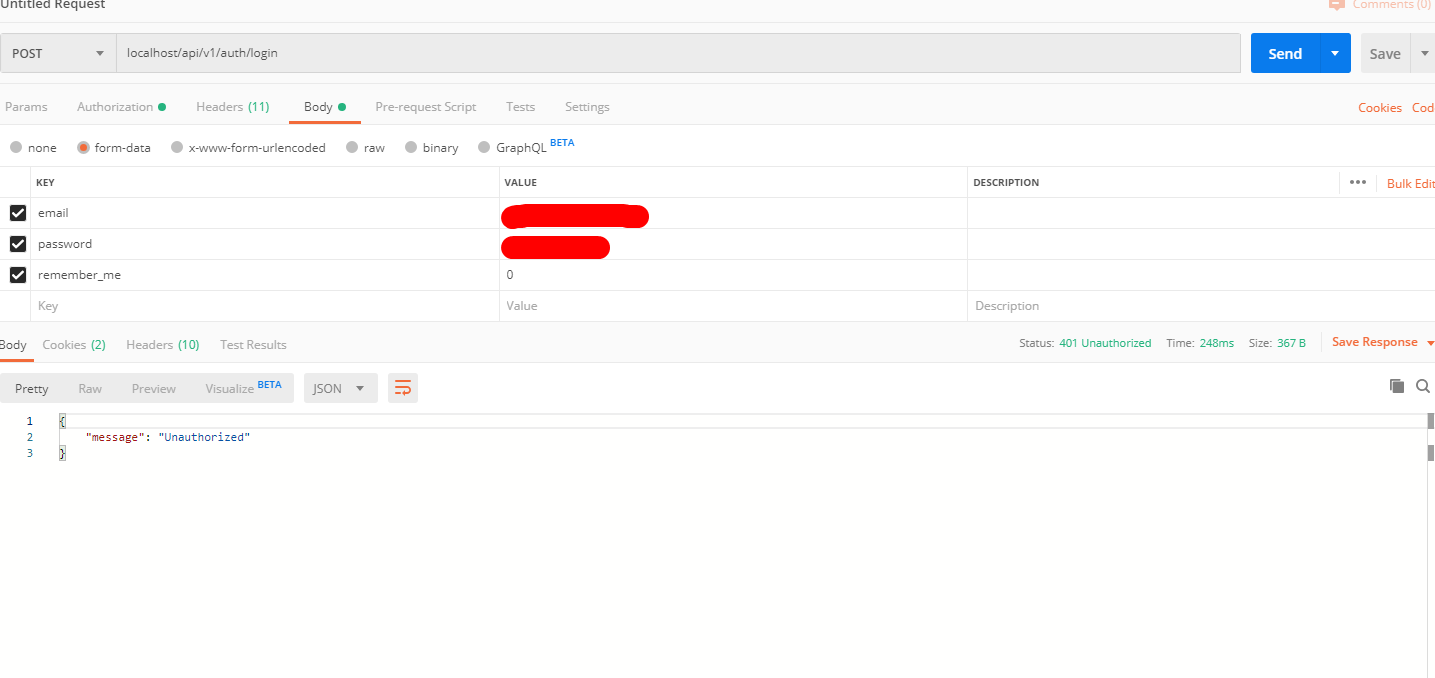Screen dimensions: 1435x678
Task: Open the Cookies link on the right
Action: pos(1379,108)
